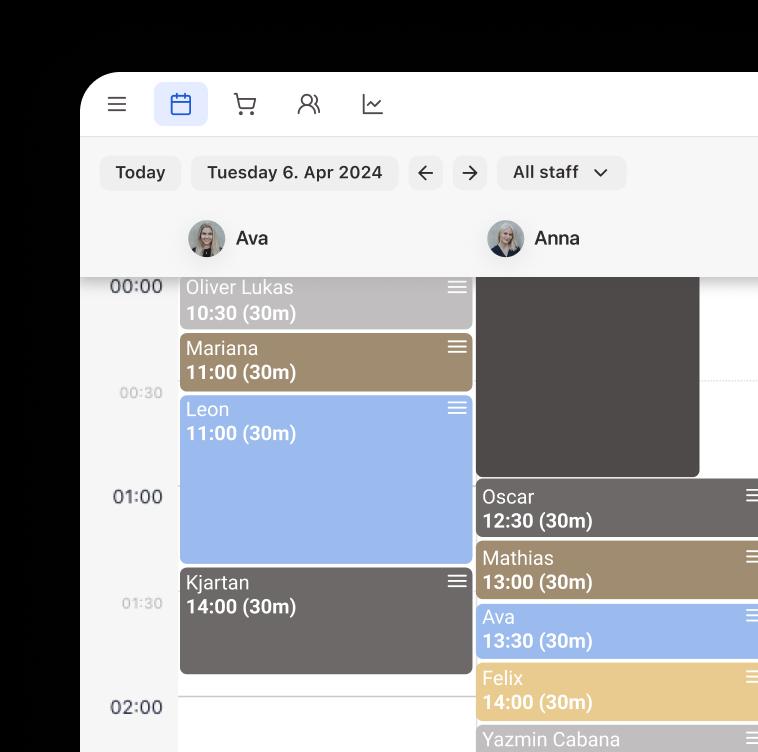Expand the All staff dropdown
Viewport: 758px width, 752px height.
point(561,173)
